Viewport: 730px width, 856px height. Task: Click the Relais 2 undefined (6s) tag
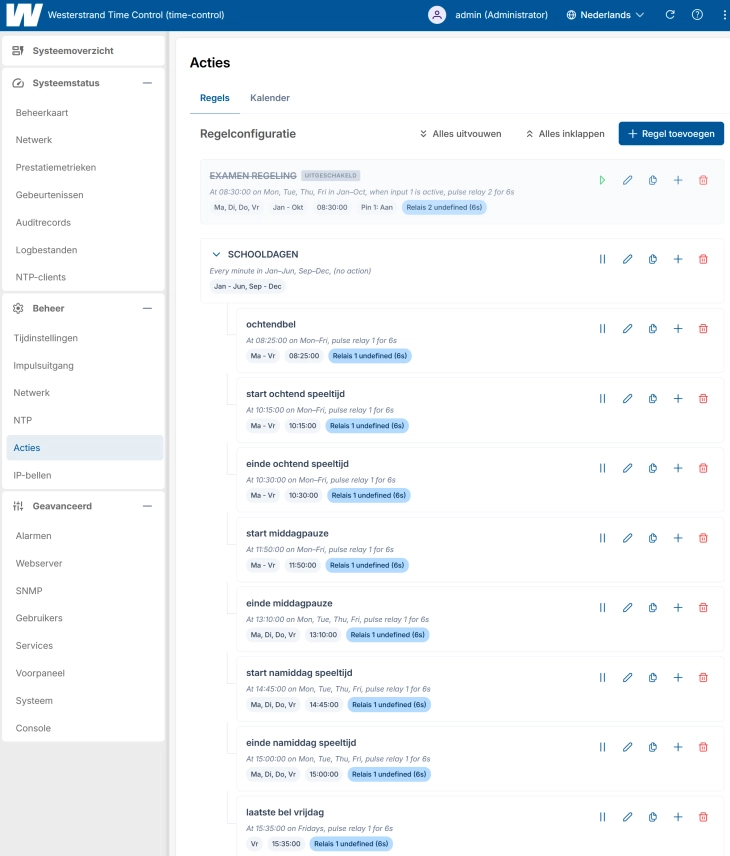(444, 207)
